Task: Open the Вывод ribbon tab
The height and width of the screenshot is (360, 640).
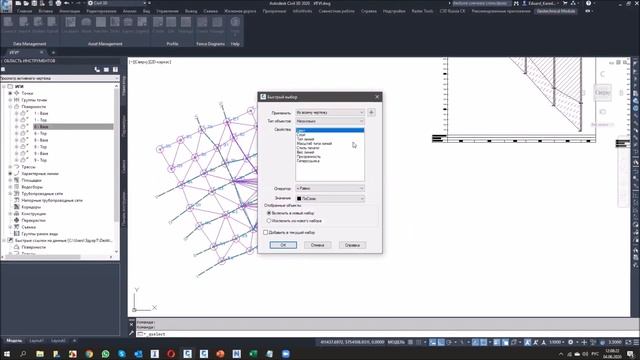Action: point(191,11)
